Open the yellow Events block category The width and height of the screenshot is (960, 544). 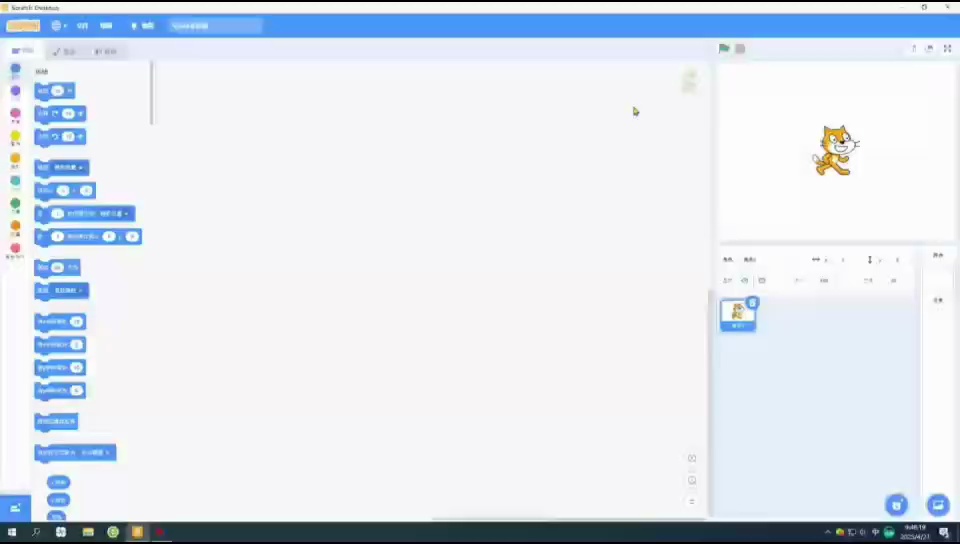(15, 136)
